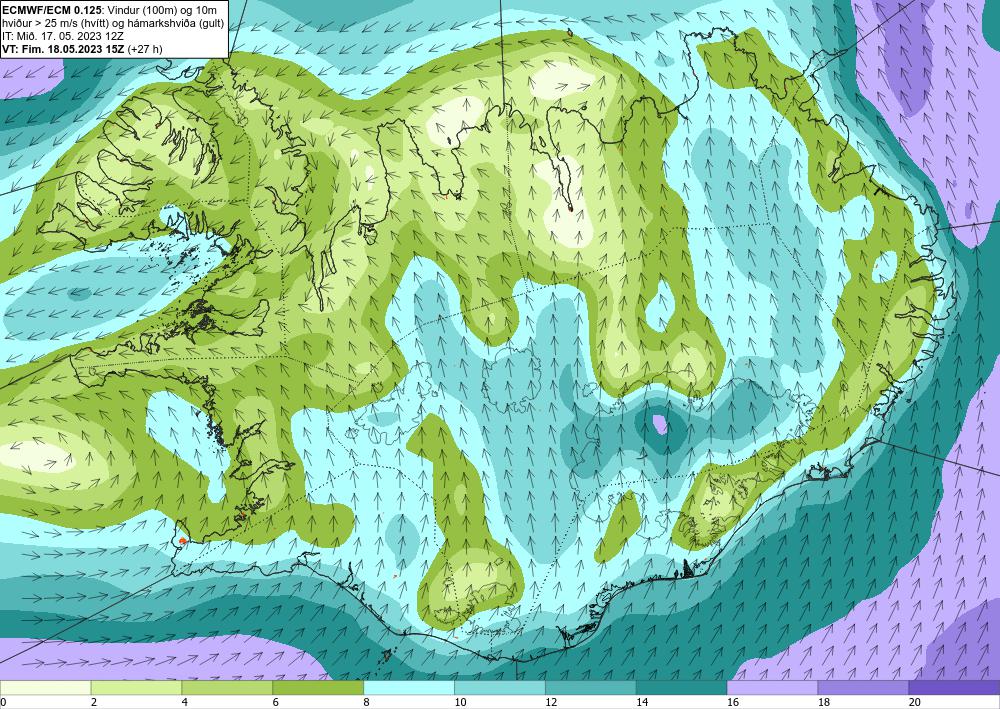Click legend scale label '0'
The height and width of the screenshot is (709, 1000).
[x=3, y=702]
